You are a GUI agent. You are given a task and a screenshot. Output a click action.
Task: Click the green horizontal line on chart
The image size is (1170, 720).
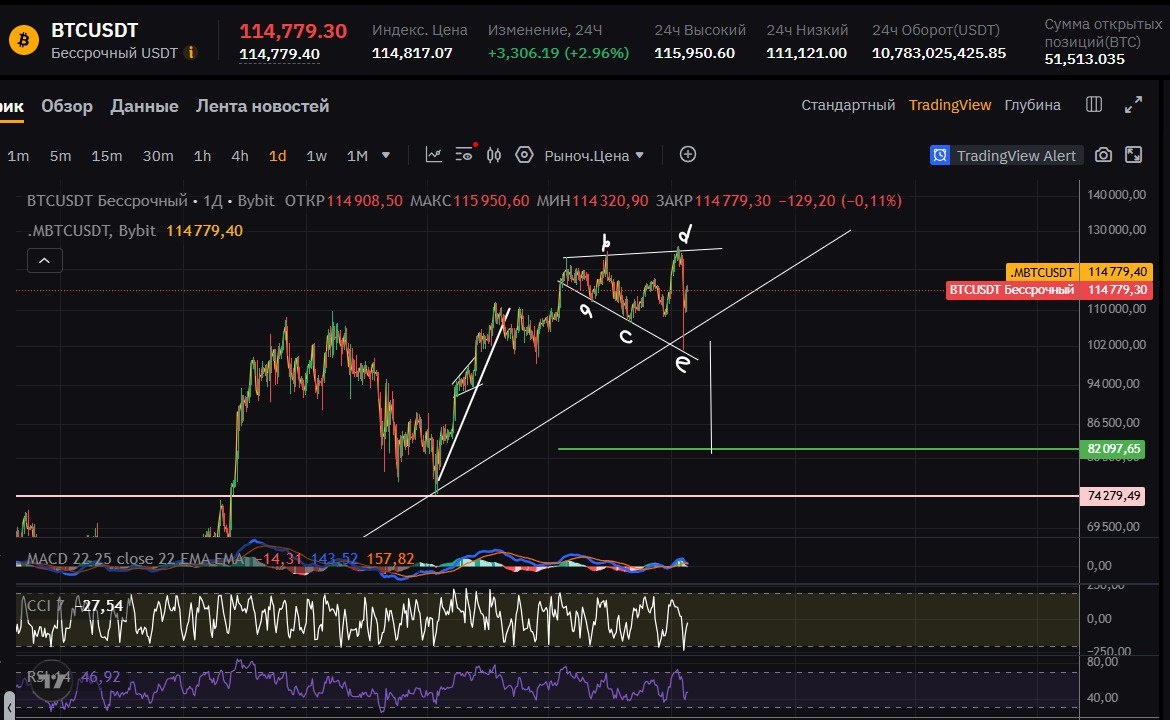[x=818, y=449]
